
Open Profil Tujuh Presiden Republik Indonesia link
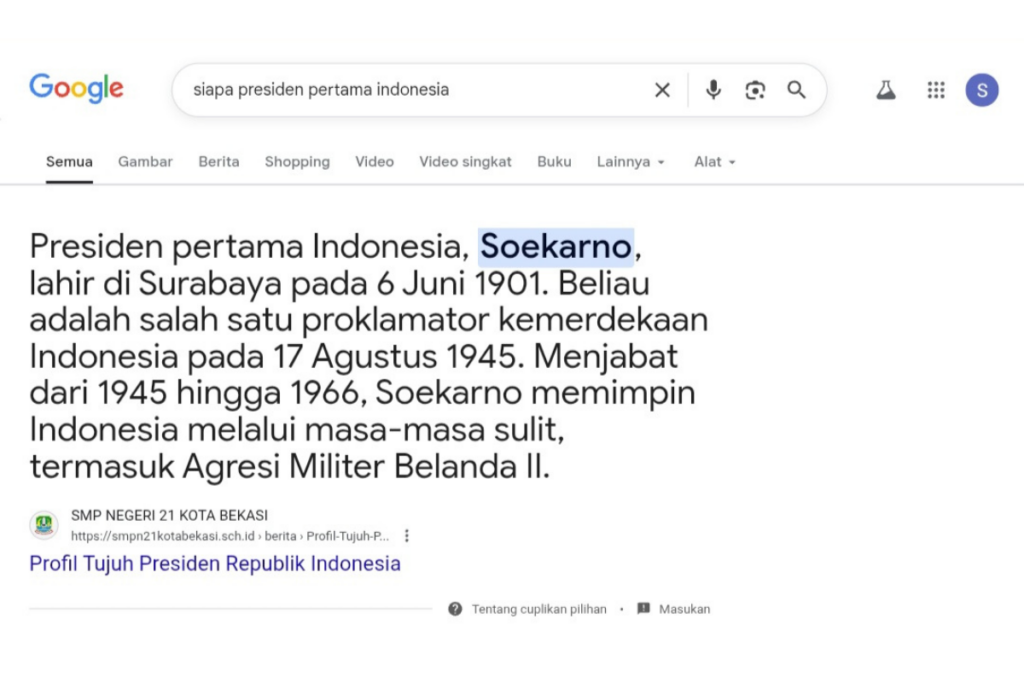coord(215,564)
